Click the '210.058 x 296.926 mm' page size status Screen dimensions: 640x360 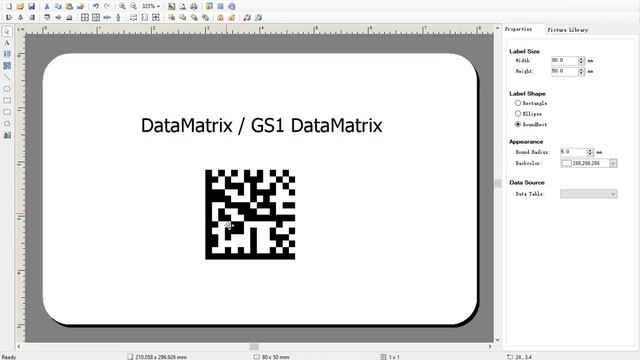[x=161, y=357]
